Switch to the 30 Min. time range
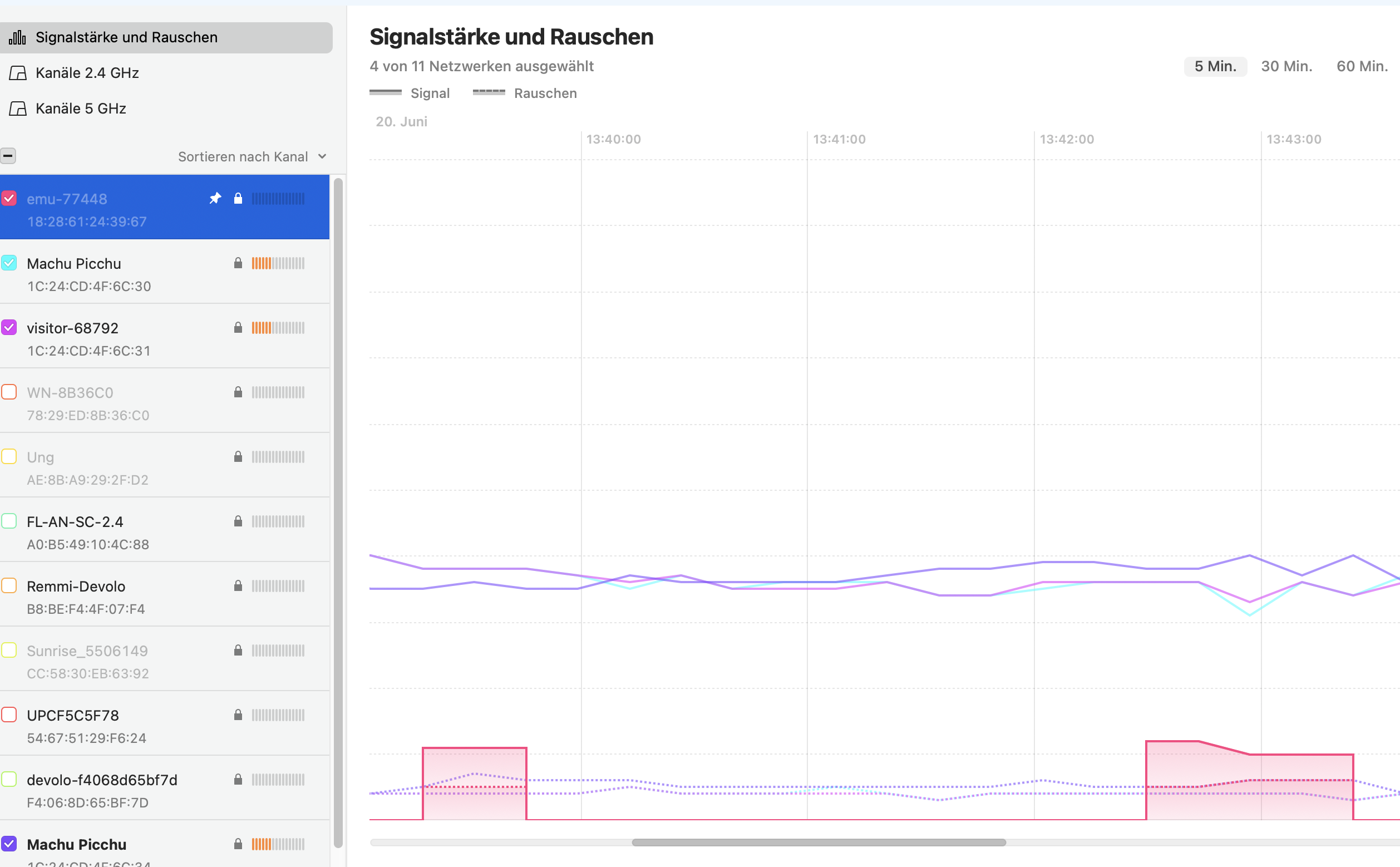 point(1286,67)
